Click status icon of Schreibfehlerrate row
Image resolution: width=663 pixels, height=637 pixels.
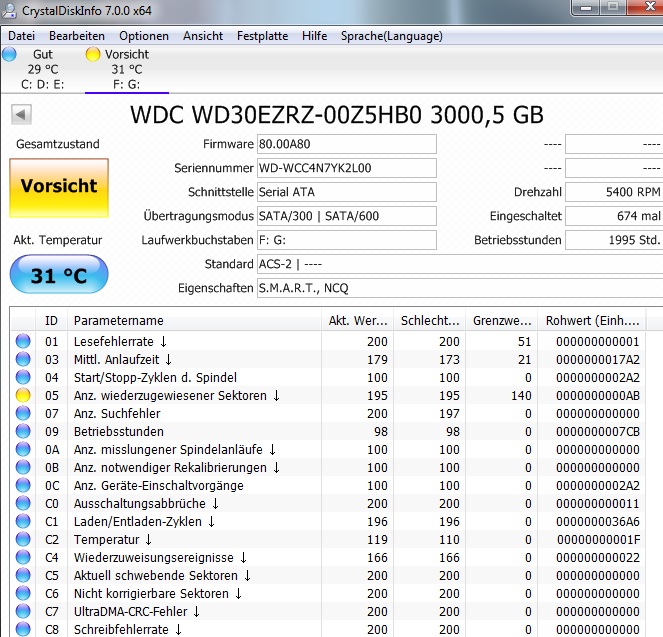point(23,629)
